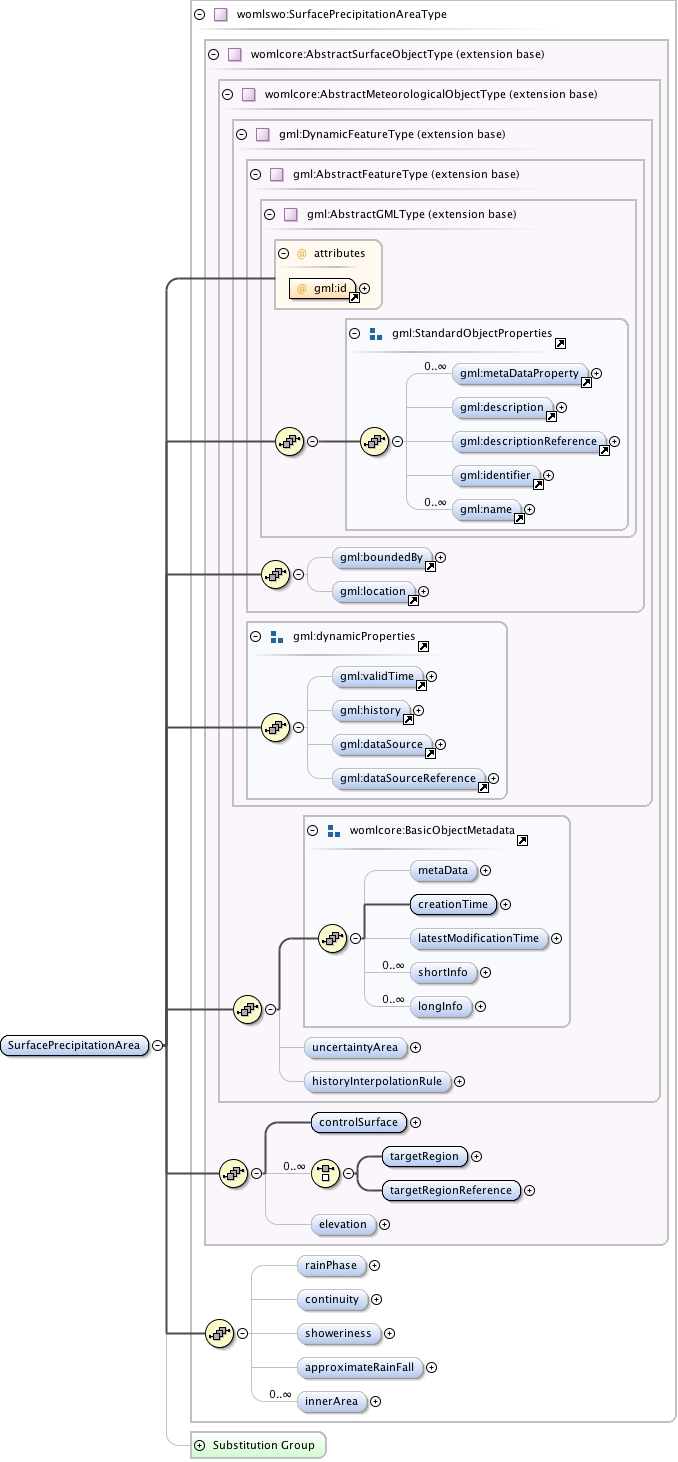Screen dimensions: 678x1462
Task: Click sequence compositor for uncertaintyArea group
Action: 247,1010
